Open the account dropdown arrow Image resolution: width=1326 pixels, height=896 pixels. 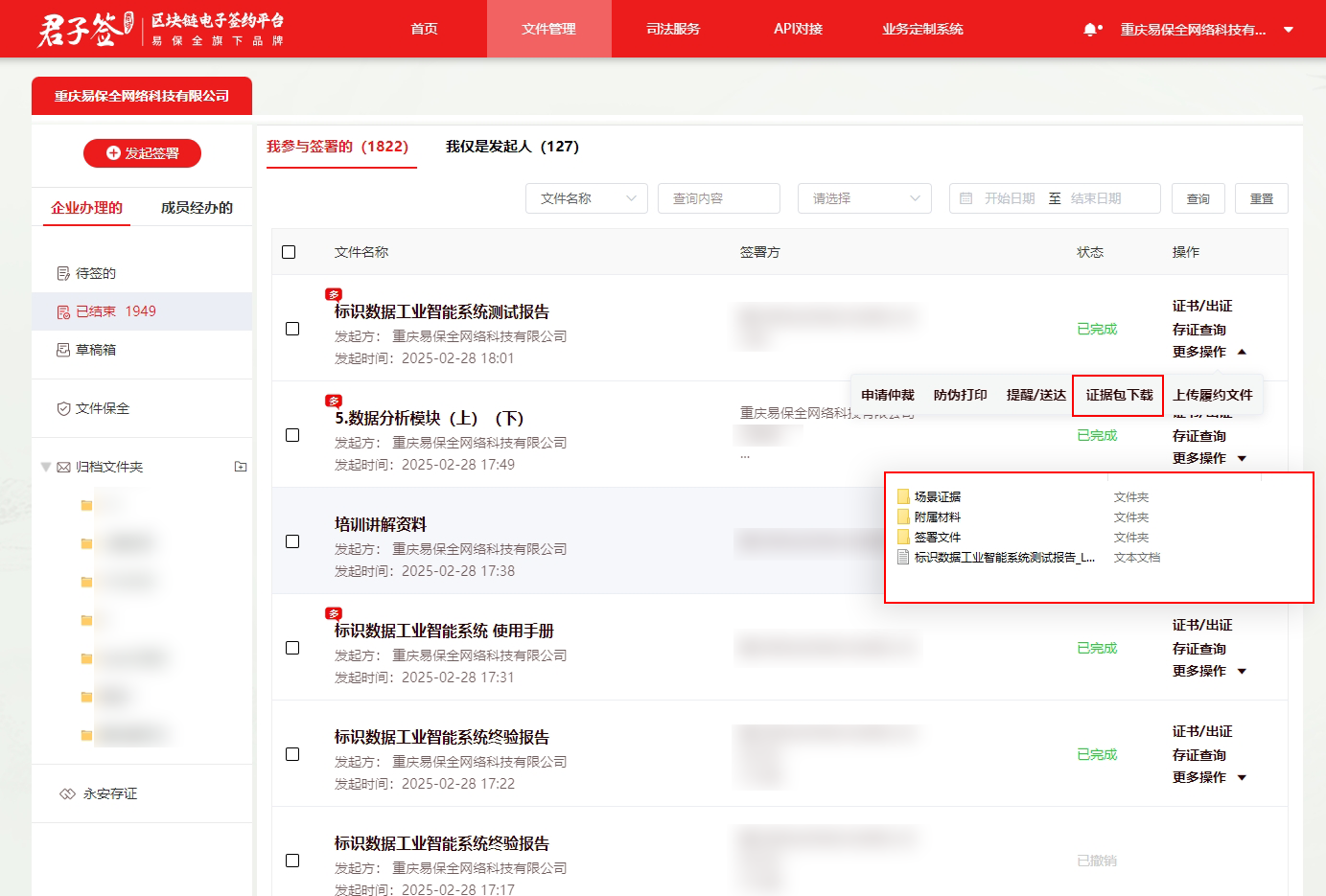point(1289,30)
